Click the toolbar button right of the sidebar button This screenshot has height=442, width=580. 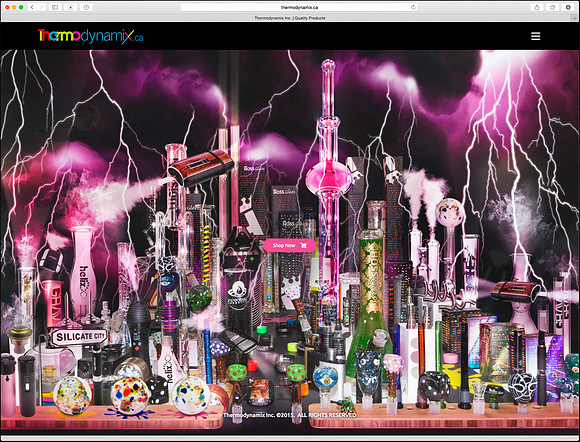tap(70, 7)
